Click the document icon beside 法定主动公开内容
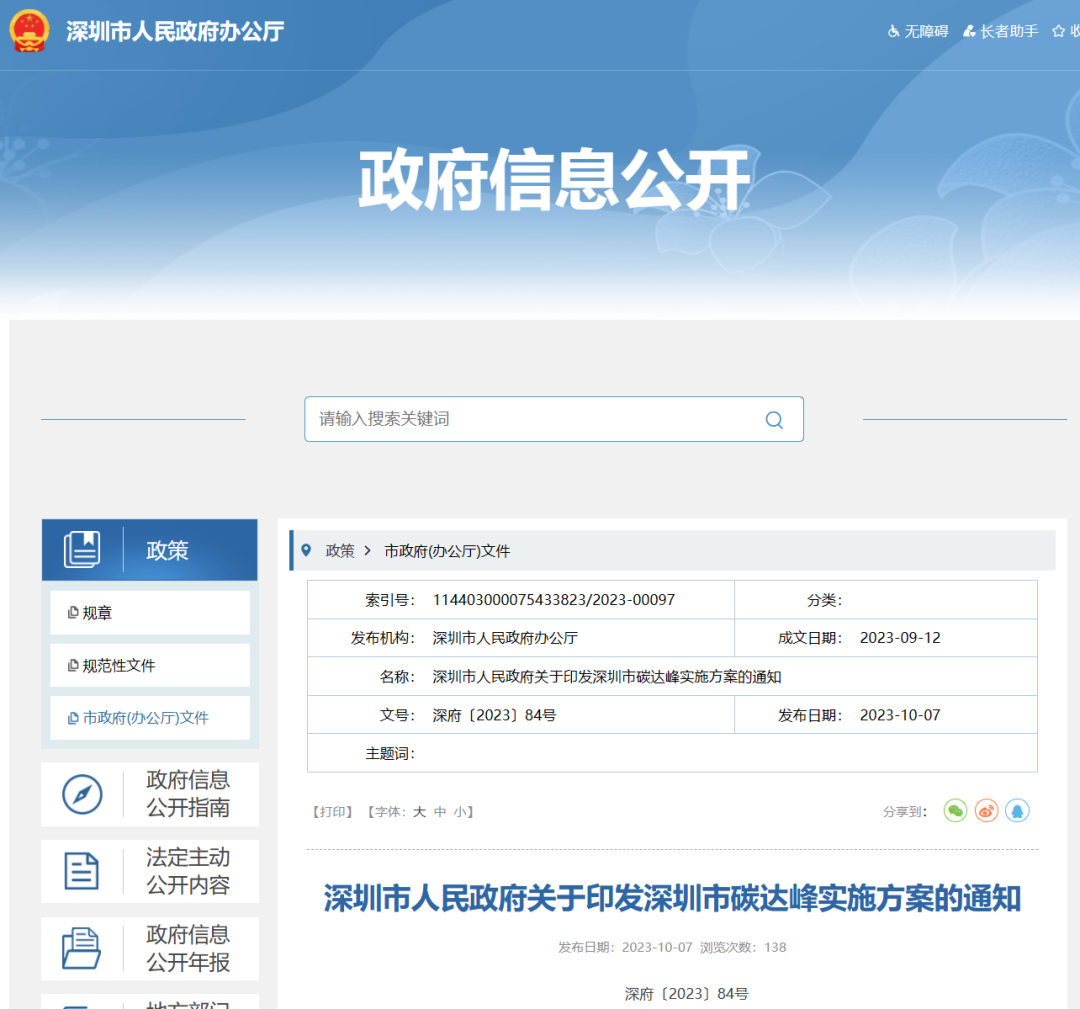 pyautogui.click(x=83, y=871)
